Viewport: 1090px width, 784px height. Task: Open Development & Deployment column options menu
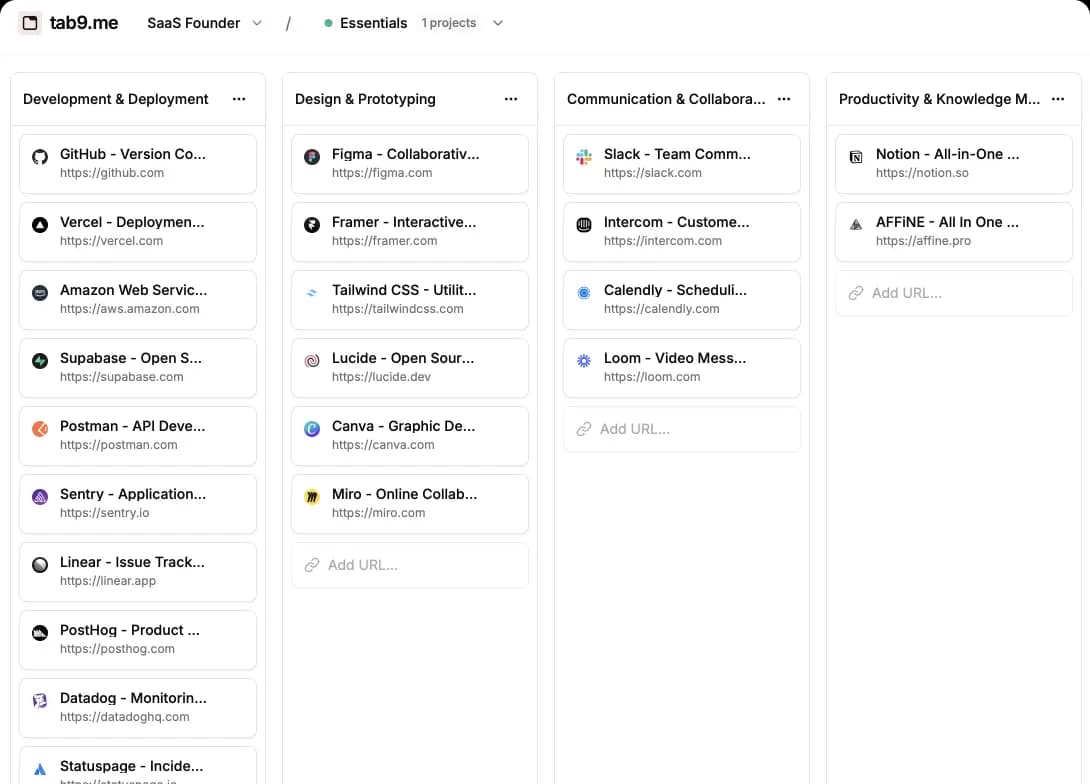pyautogui.click(x=239, y=99)
